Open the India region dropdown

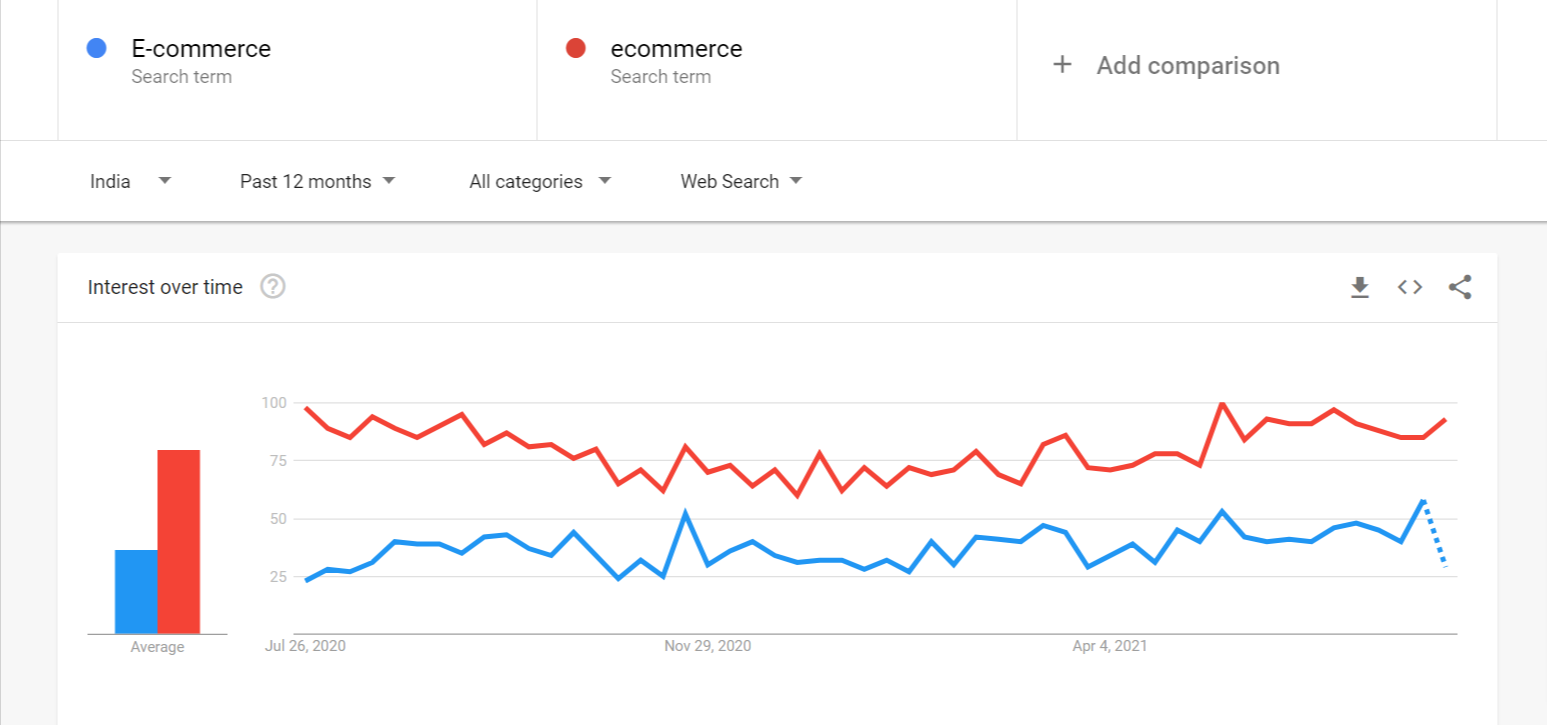pyautogui.click(x=130, y=181)
